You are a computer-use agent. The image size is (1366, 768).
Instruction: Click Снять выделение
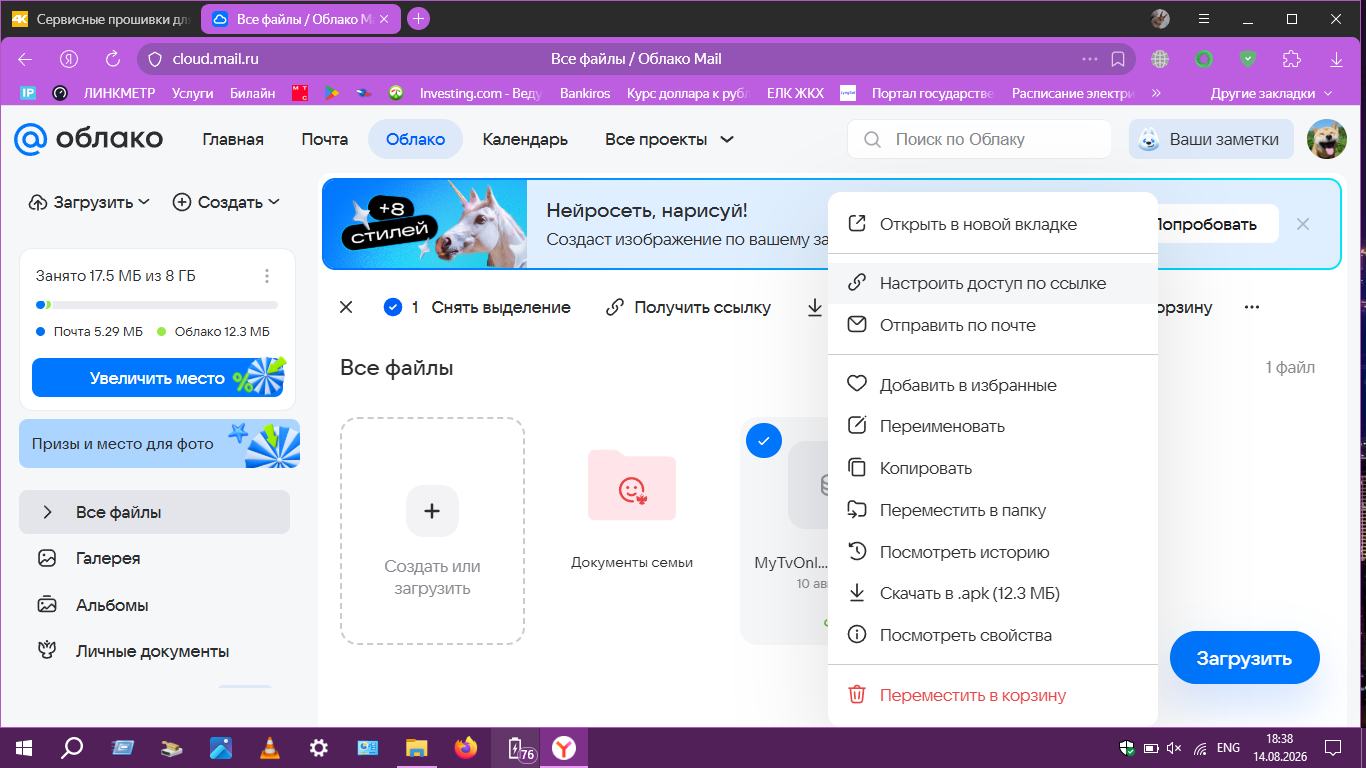[x=501, y=308]
